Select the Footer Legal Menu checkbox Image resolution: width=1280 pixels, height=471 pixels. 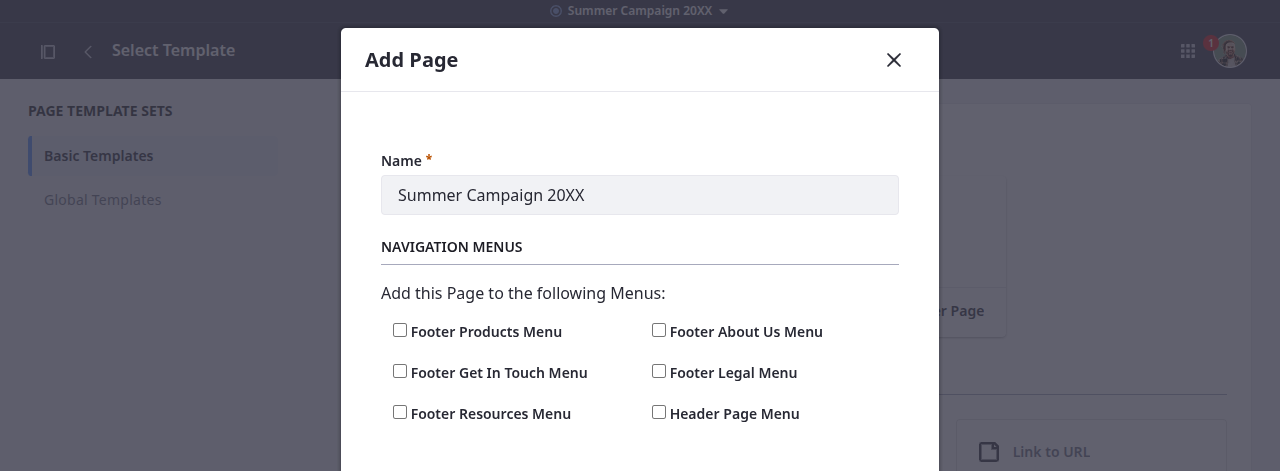pos(659,371)
